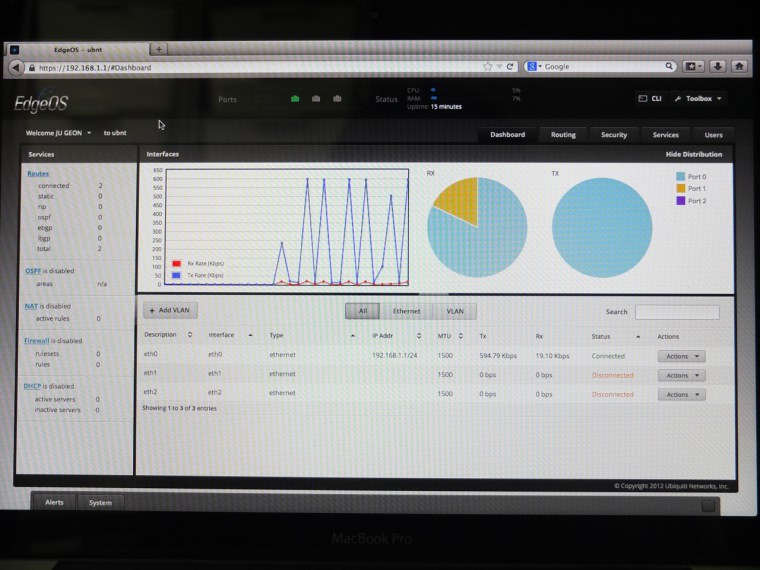Click the green active port 0 icon
Screen dimensions: 760x570
(295, 99)
